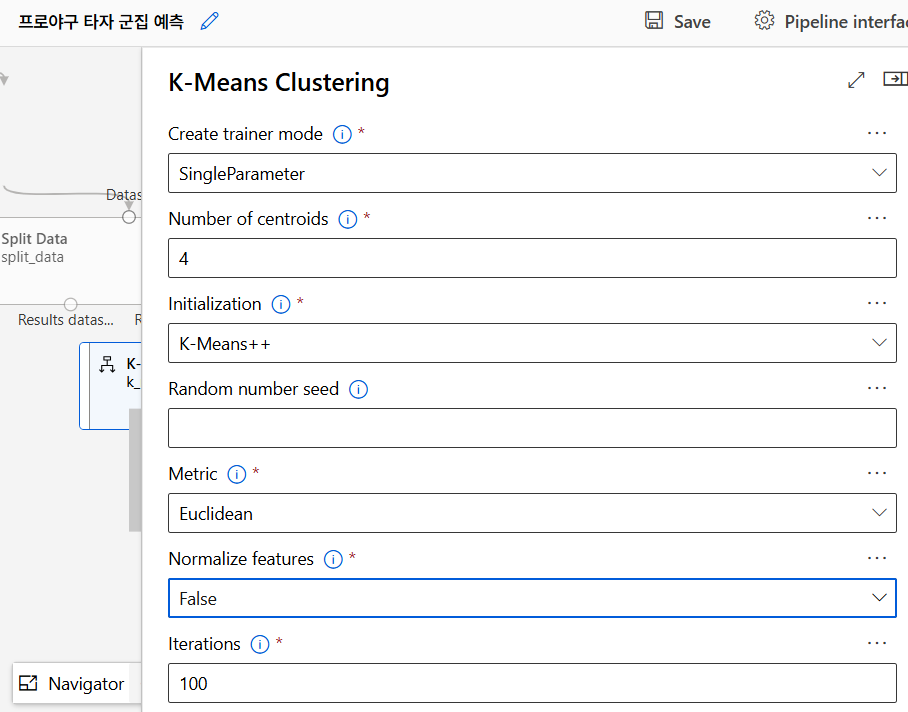Click the pencil icon to rename pipeline

point(209,21)
